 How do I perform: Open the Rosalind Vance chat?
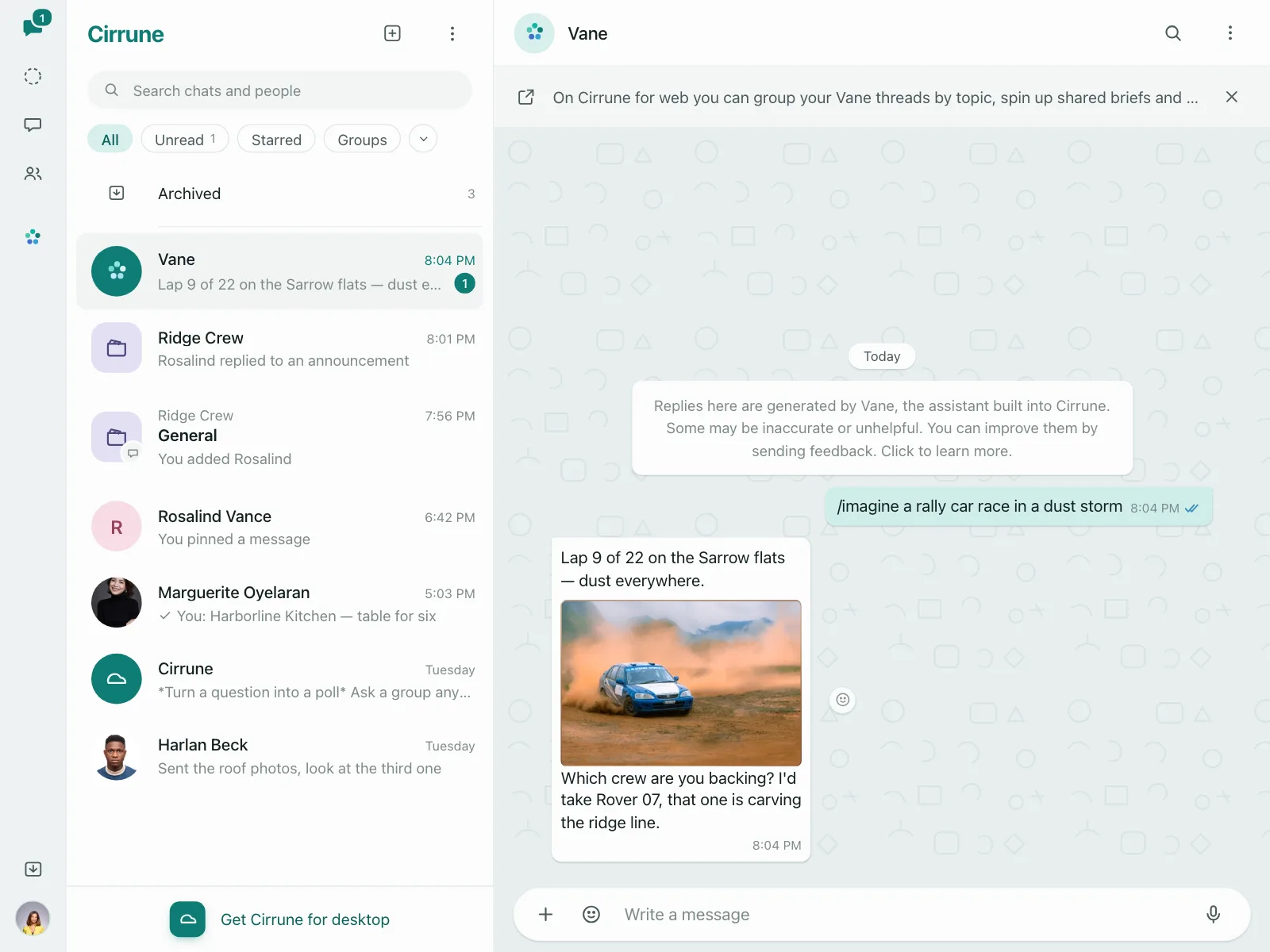click(279, 527)
